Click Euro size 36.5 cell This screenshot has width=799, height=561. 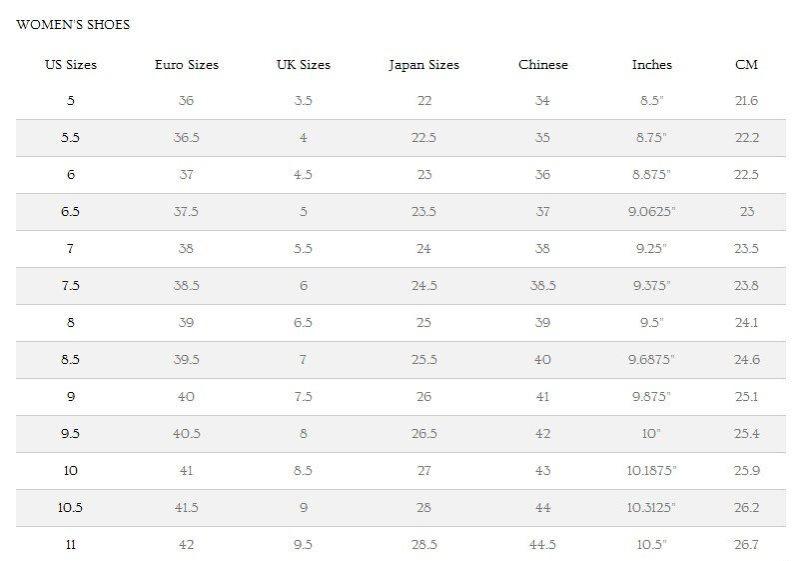click(186, 138)
